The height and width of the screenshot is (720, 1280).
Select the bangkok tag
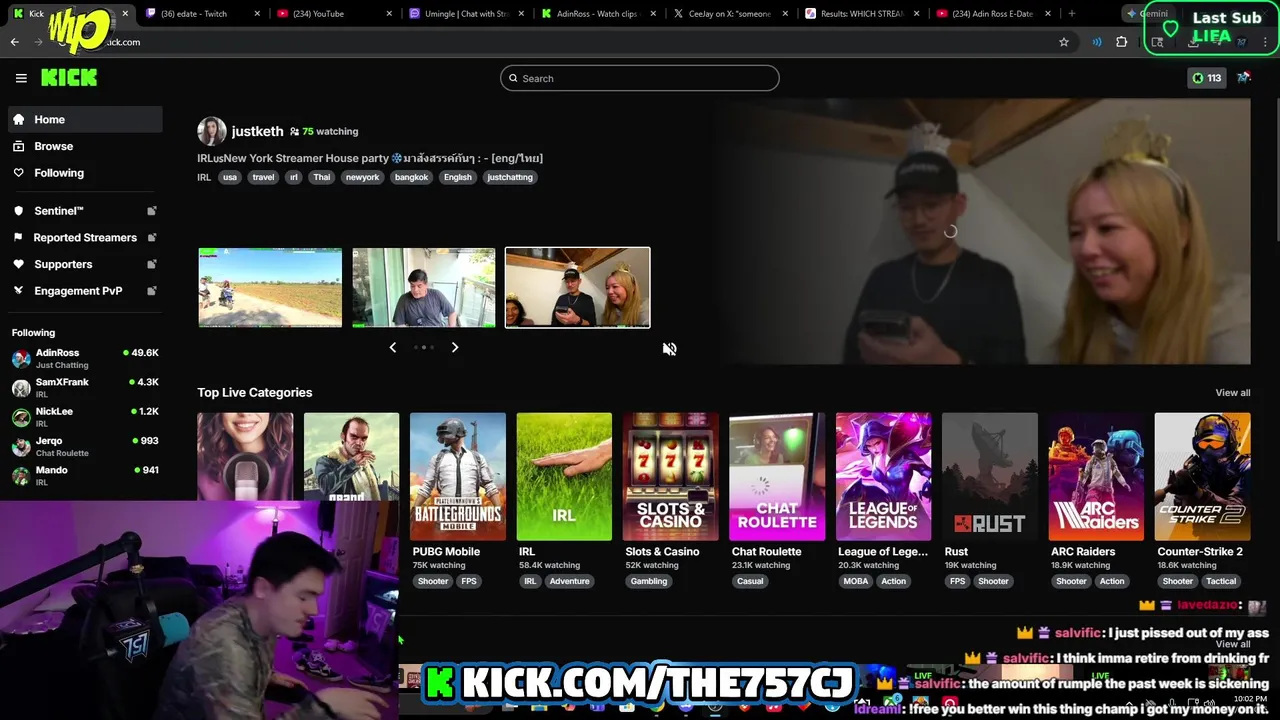click(x=411, y=177)
